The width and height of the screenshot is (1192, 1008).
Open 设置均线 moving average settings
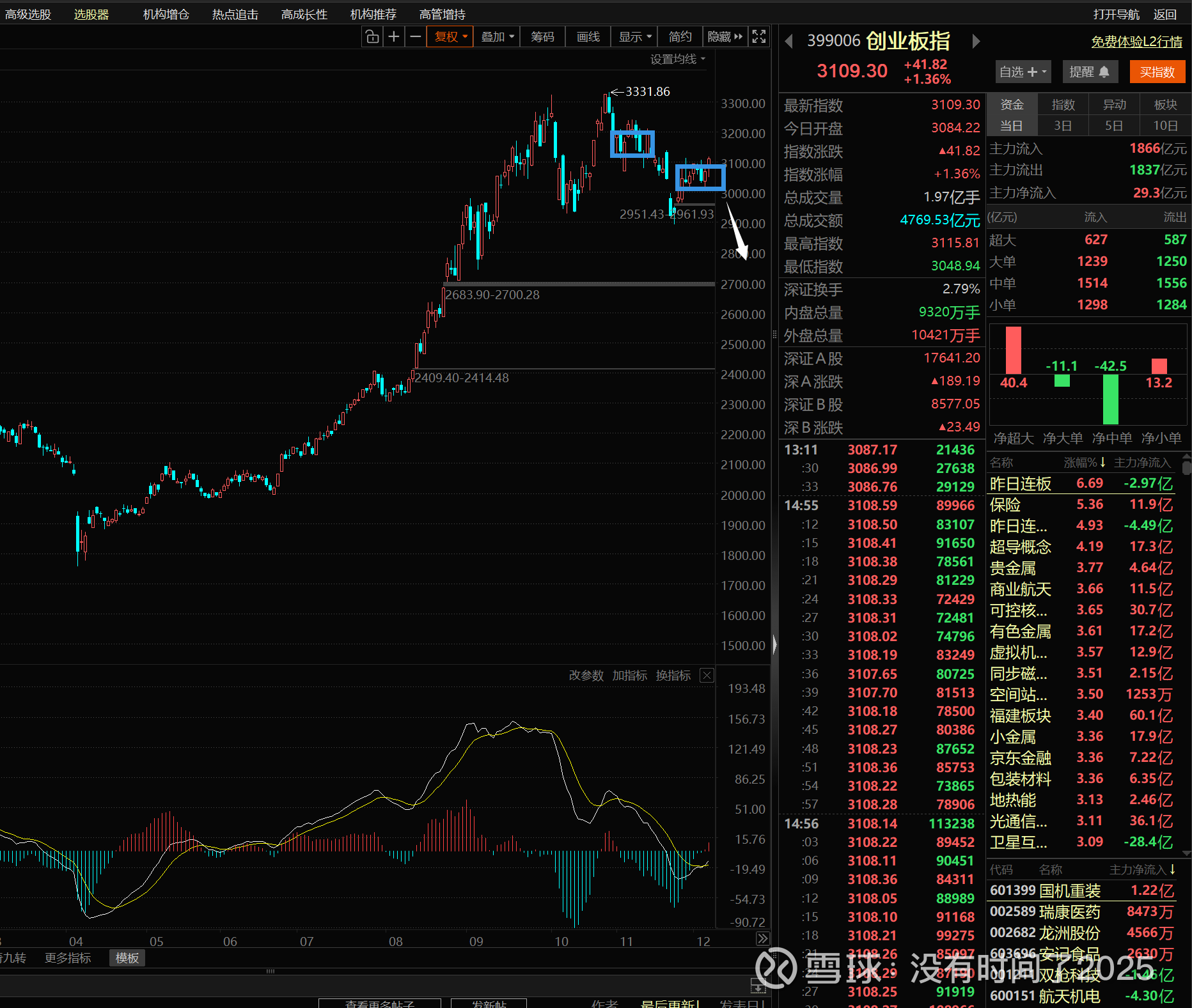pyautogui.click(x=678, y=59)
